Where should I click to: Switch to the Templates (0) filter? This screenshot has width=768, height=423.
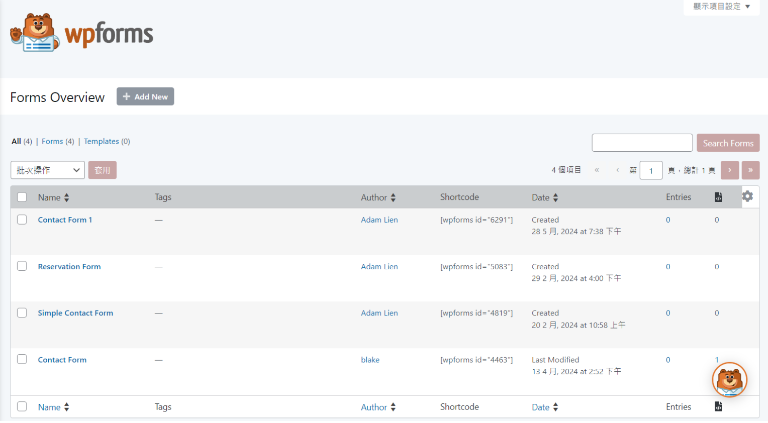point(107,141)
